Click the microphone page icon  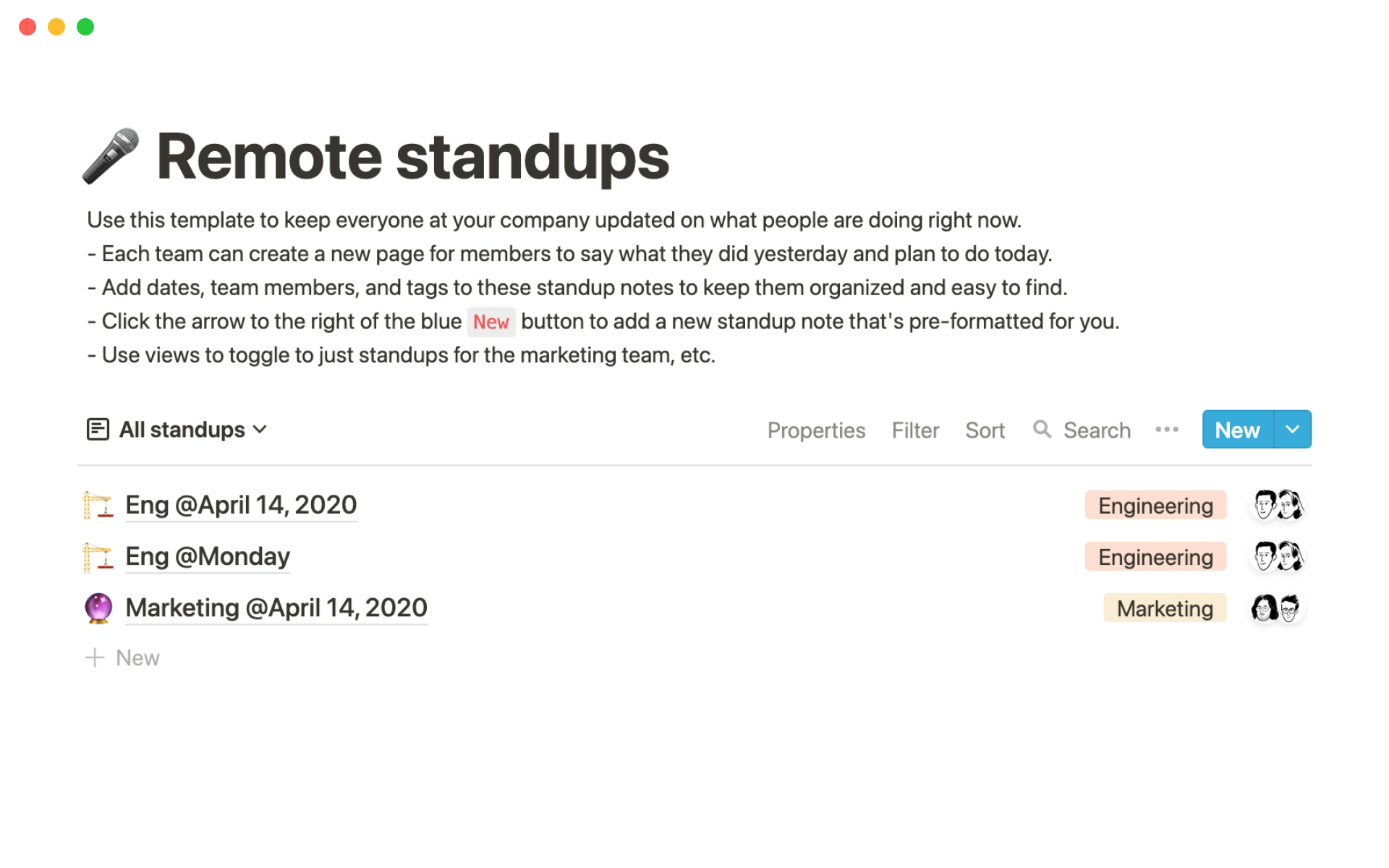click(111, 156)
